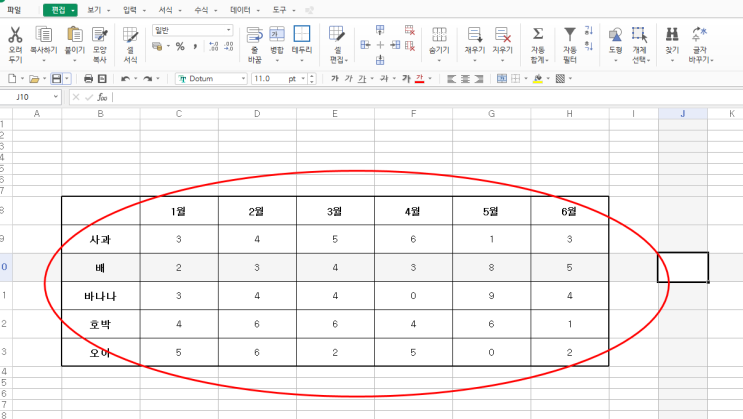This screenshot has width=743, height=419.
Task: Click the increase decimal places icon
Action: point(213,46)
